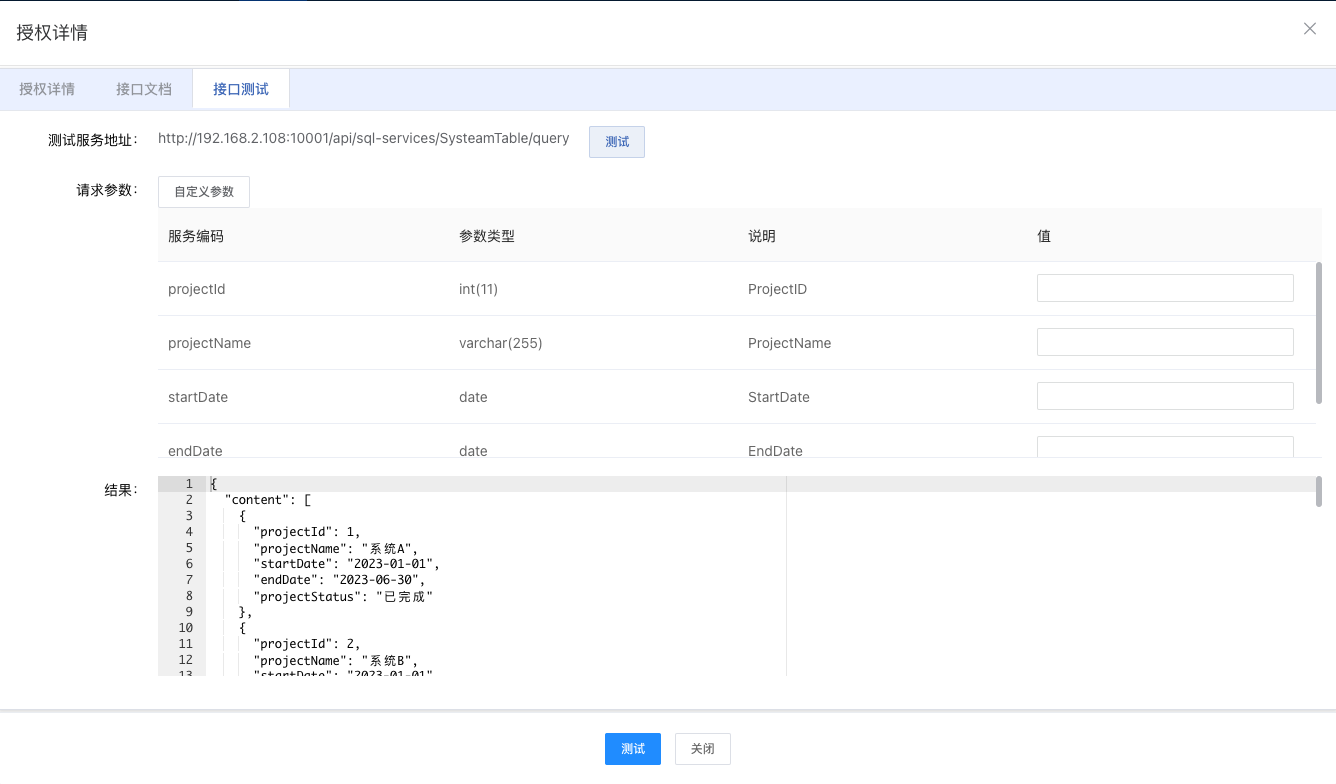
Task: Open the 接口文档 tab
Action: (144, 89)
